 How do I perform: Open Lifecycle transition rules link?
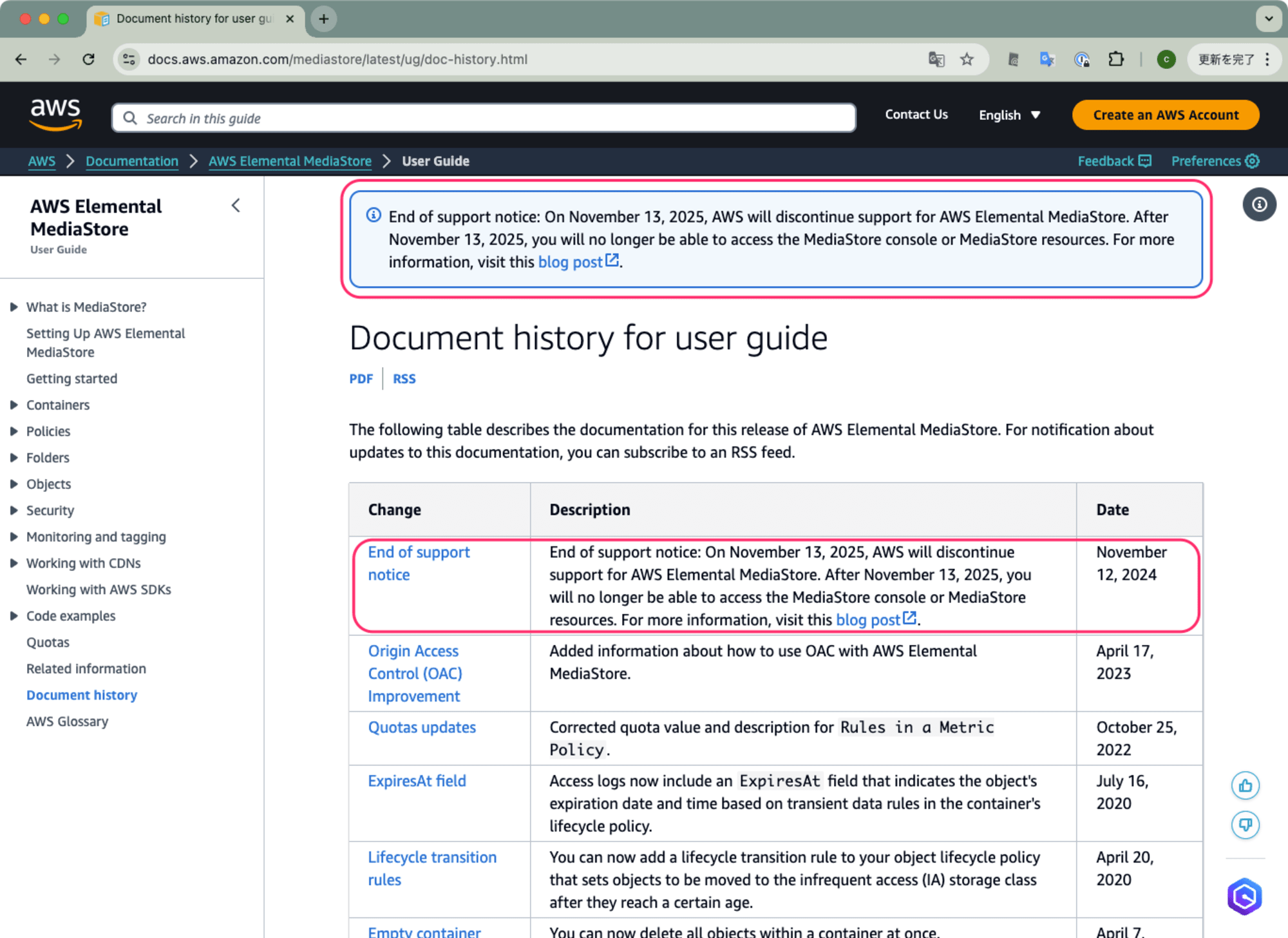pyautogui.click(x=432, y=868)
